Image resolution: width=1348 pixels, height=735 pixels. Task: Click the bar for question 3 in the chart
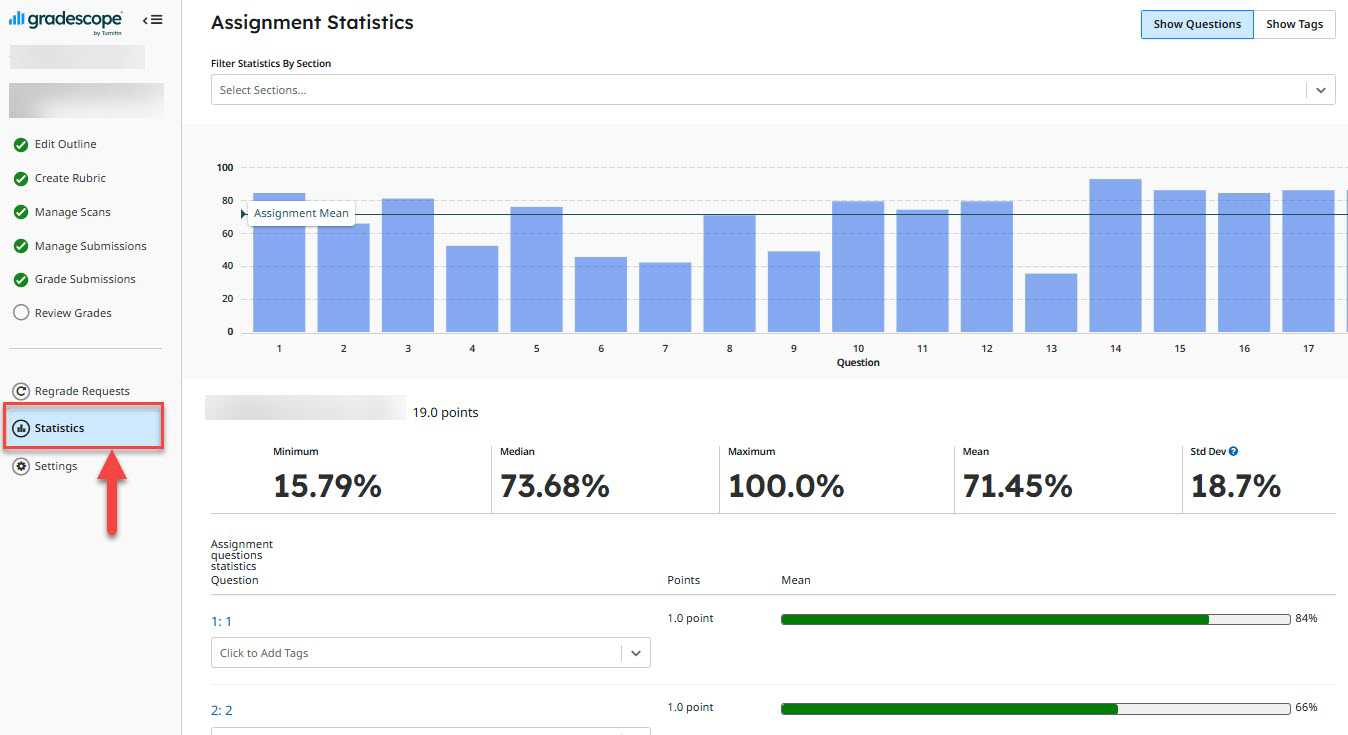pyautogui.click(x=408, y=265)
